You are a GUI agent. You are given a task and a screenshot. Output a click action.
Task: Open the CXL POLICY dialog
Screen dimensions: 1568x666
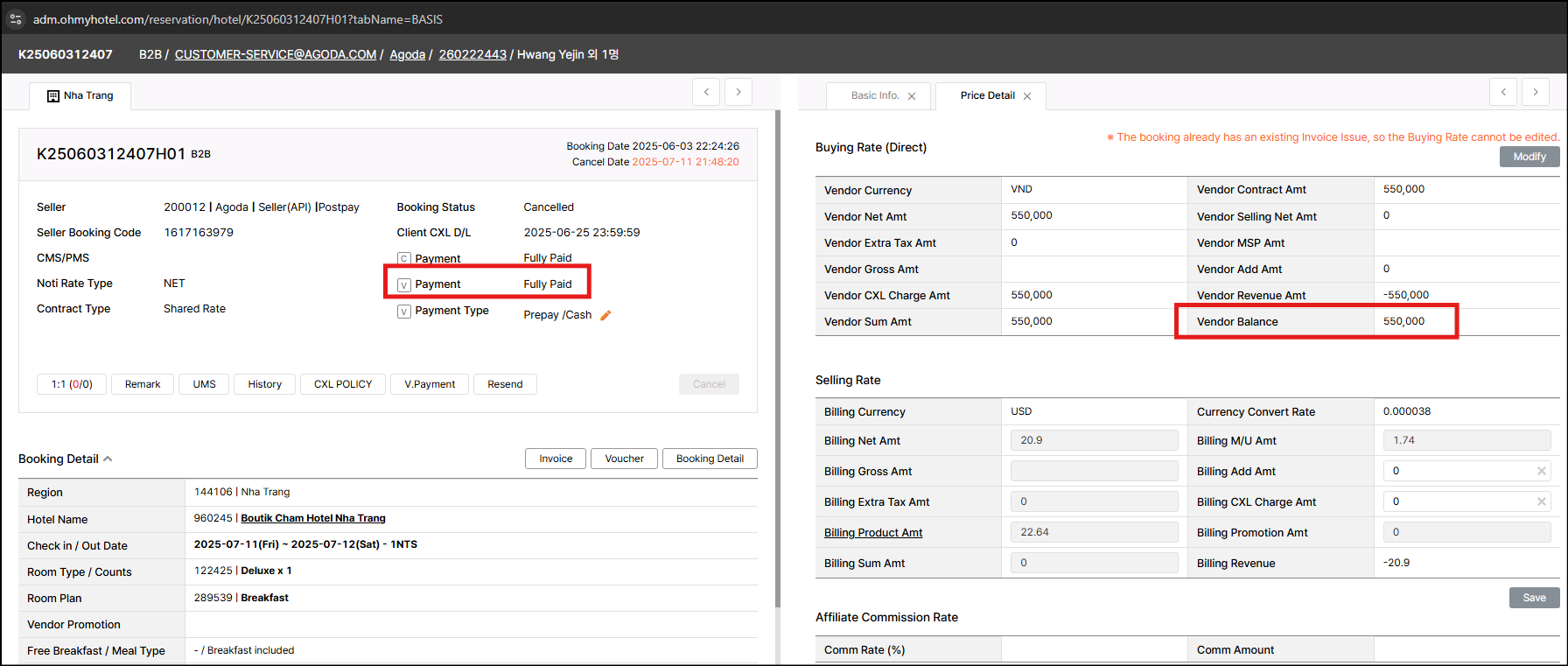coord(343,384)
